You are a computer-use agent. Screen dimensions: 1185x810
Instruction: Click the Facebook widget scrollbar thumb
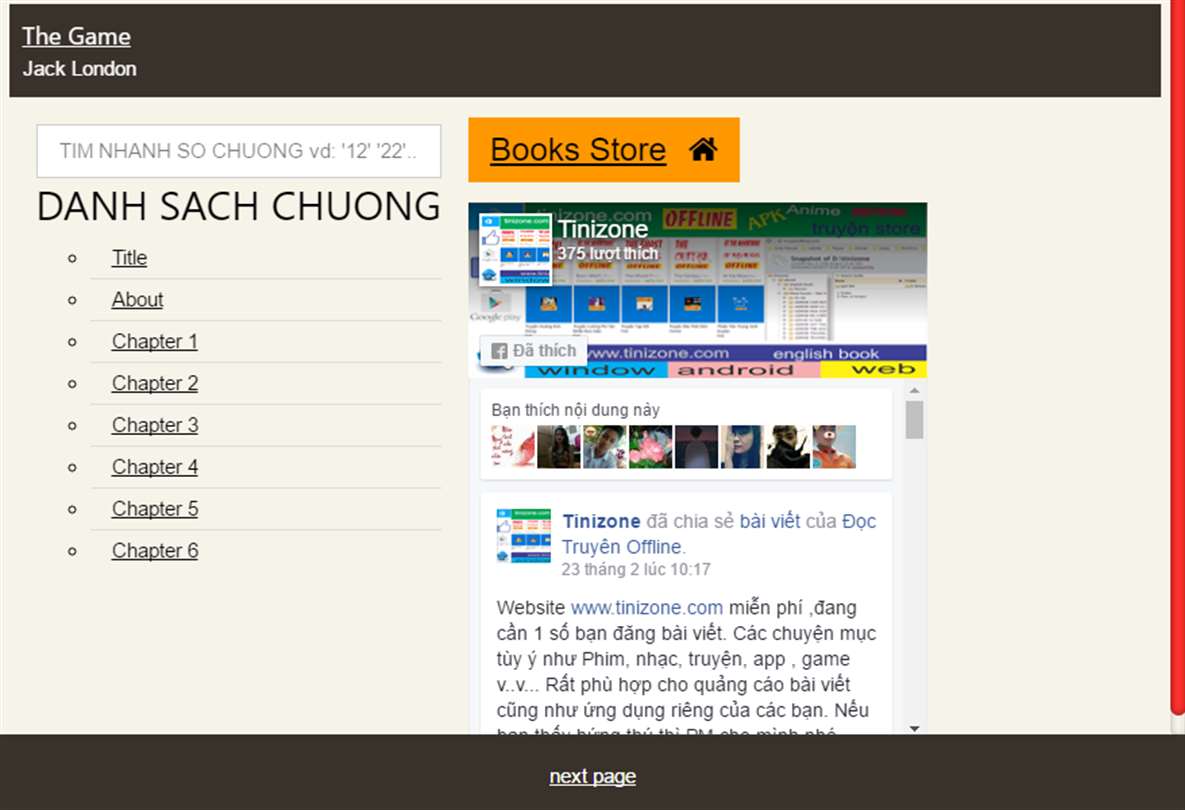(914, 420)
